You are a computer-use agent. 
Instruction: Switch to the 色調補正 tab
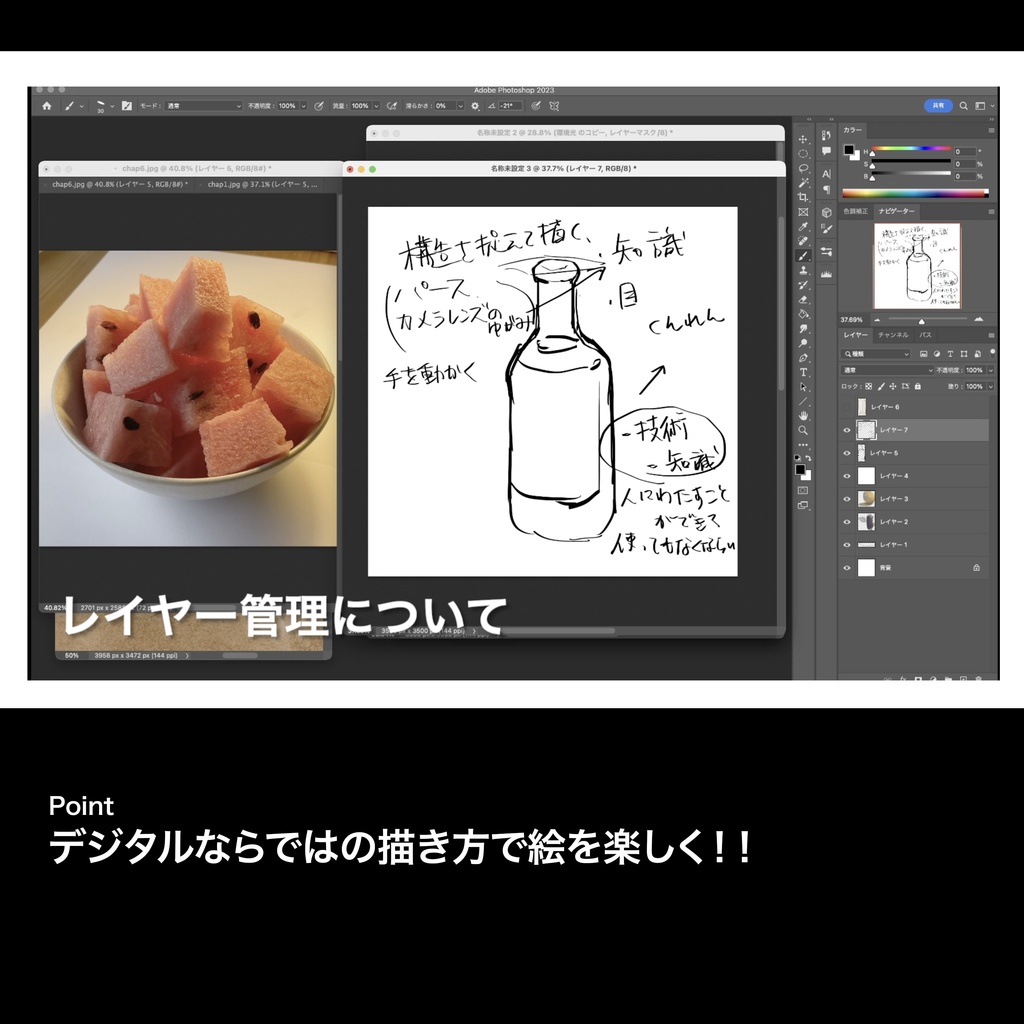856,211
